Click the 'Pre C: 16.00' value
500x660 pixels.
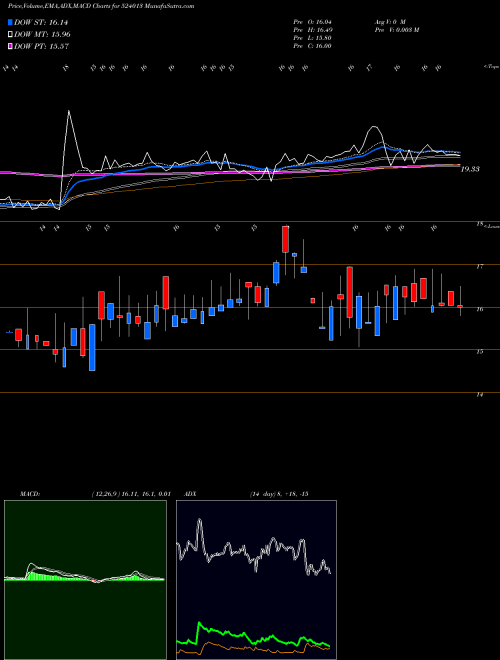pyautogui.click(x=312, y=45)
